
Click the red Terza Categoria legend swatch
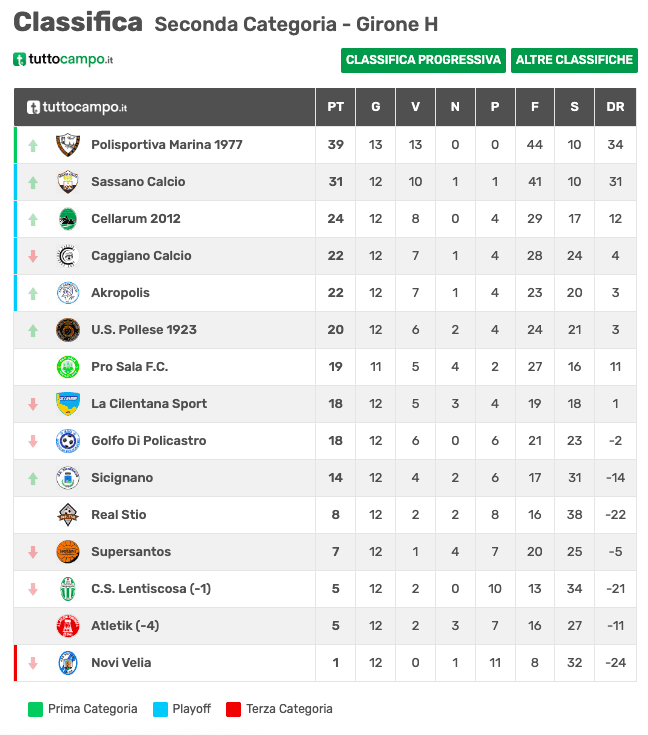234,709
